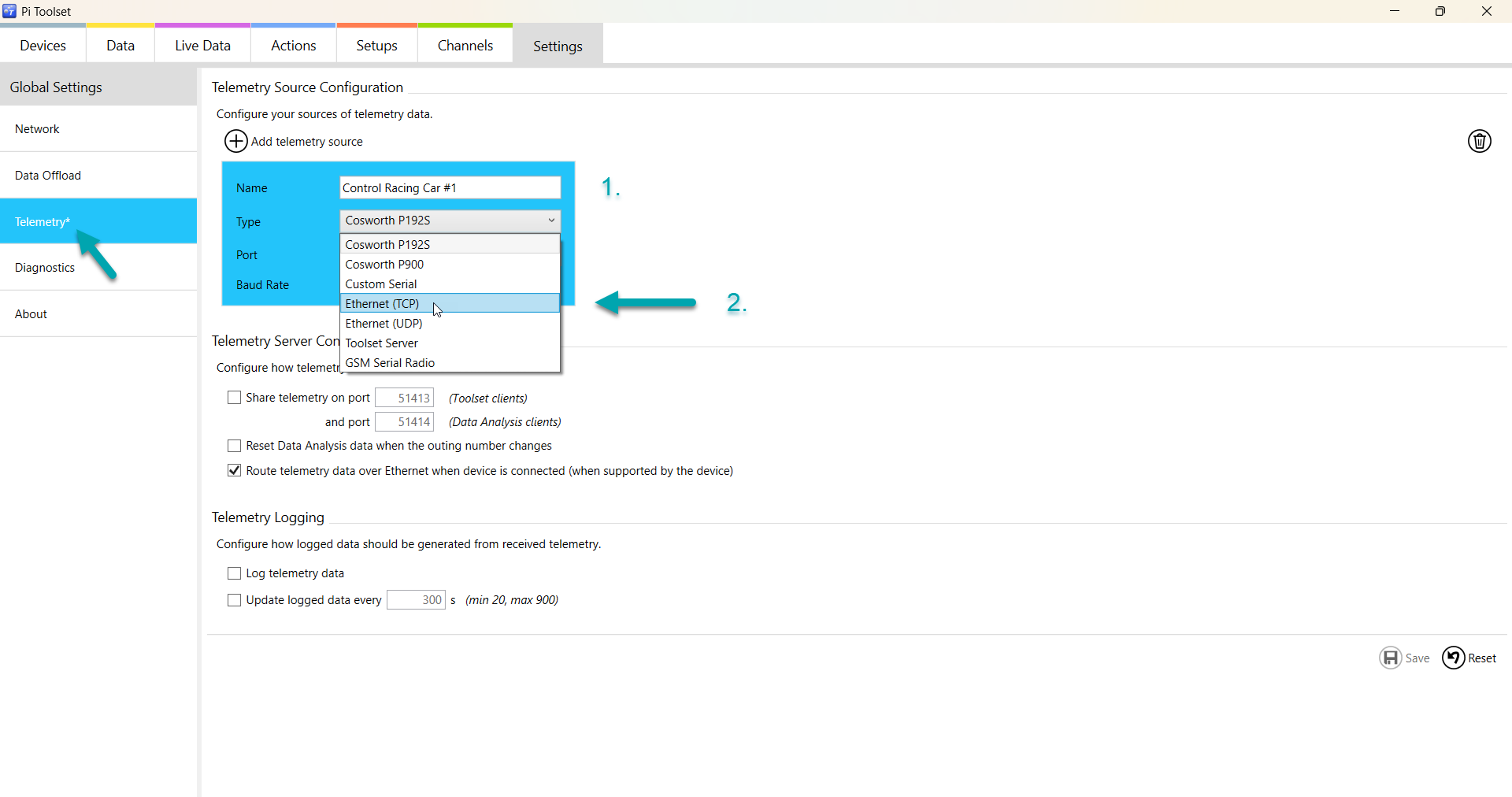Open the Channels tab
This screenshot has height=797, width=1512.
pyautogui.click(x=465, y=46)
